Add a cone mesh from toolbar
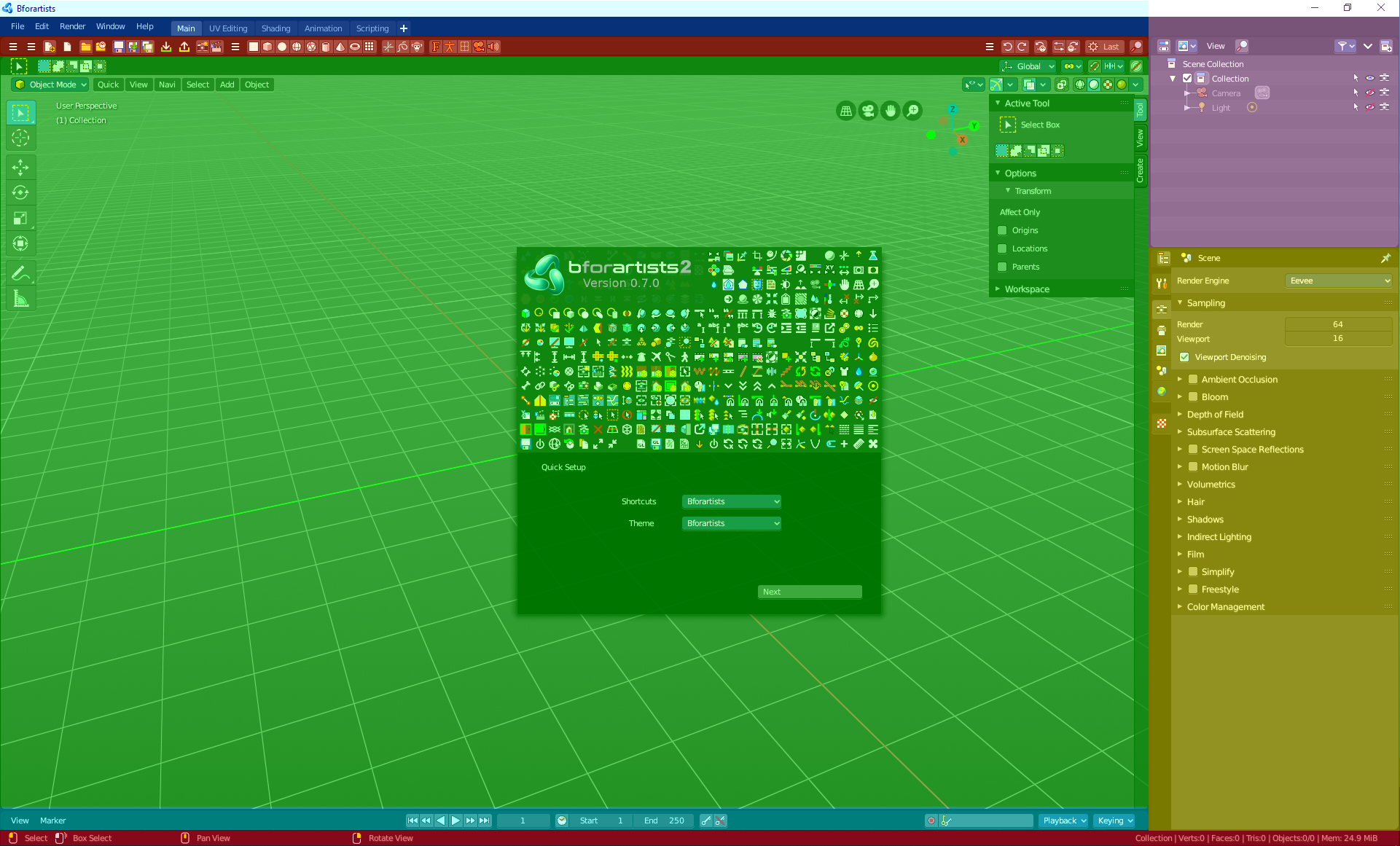The width and height of the screenshot is (1400, 846). coord(340,47)
